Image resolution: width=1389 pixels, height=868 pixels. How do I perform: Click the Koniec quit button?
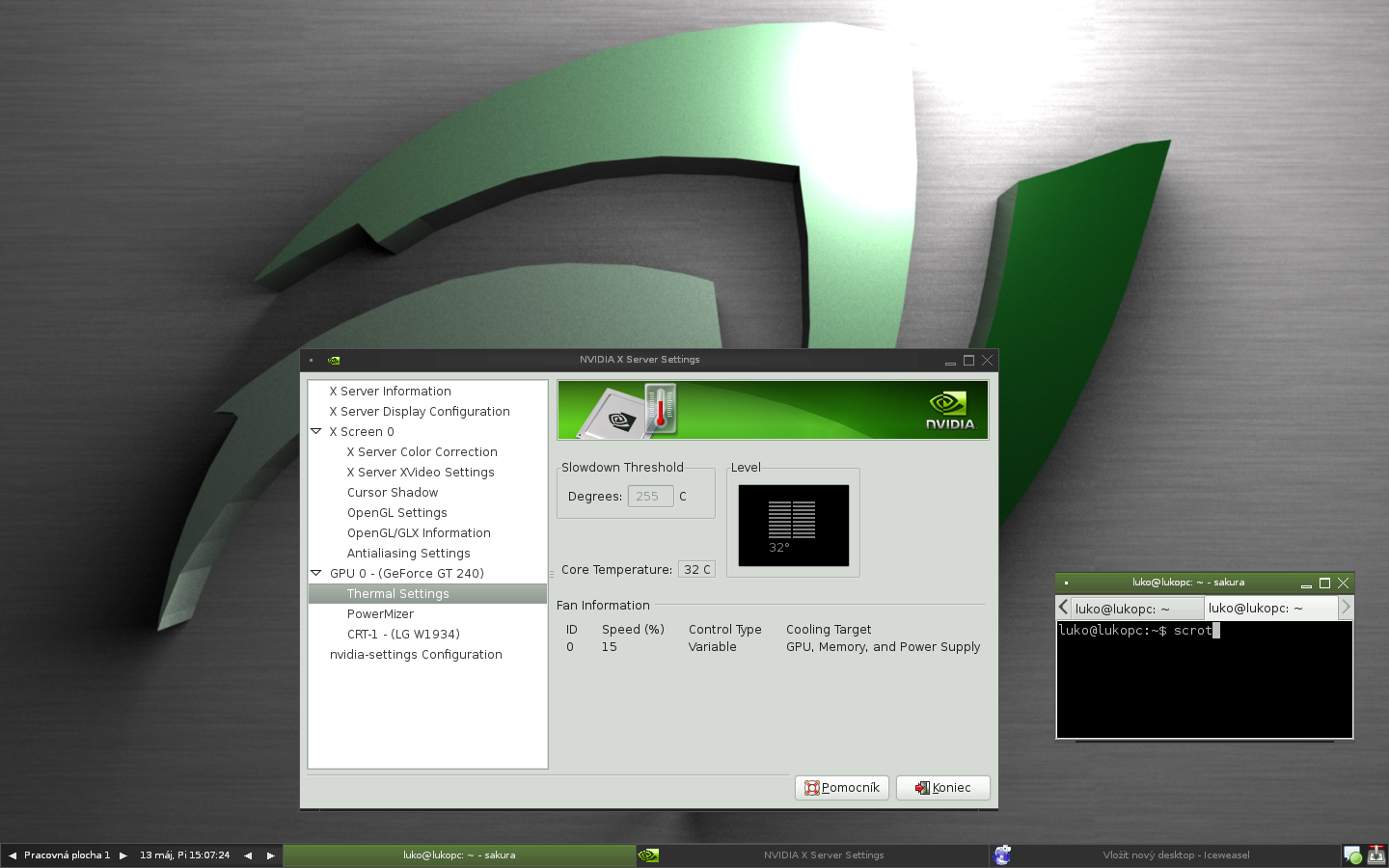(x=943, y=788)
